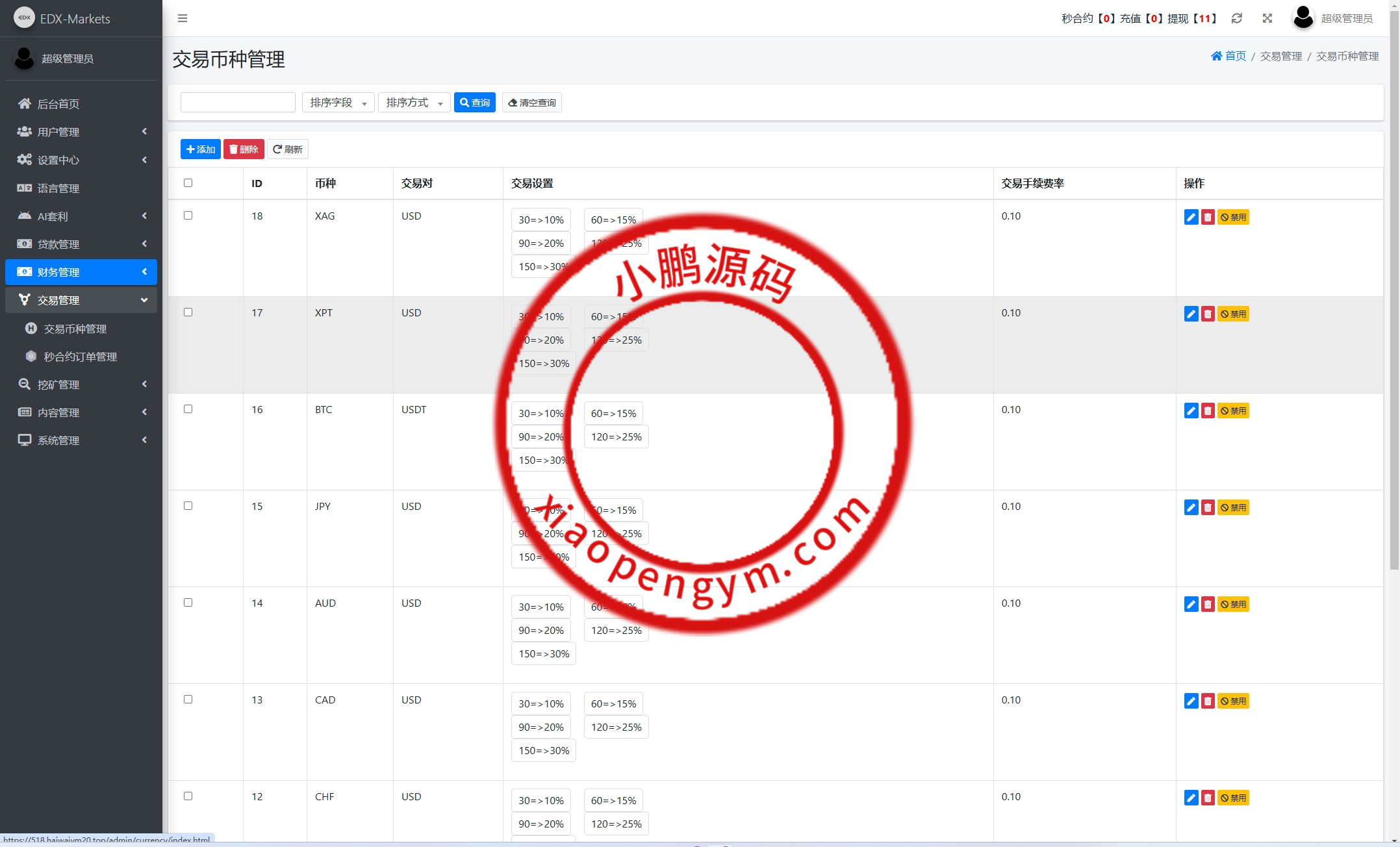This screenshot has width=1400, height=847.
Task: Click the EDX-Markets logo icon
Action: click(25, 18)
